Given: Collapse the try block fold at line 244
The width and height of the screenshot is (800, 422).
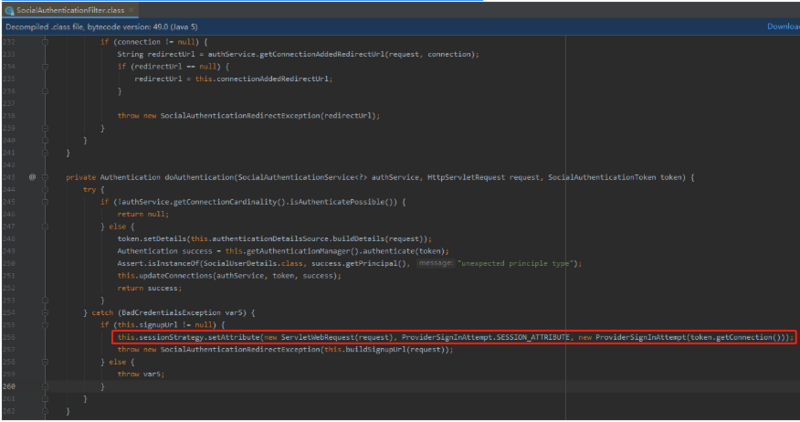Looking at the screenshot, I should [45, 189].
